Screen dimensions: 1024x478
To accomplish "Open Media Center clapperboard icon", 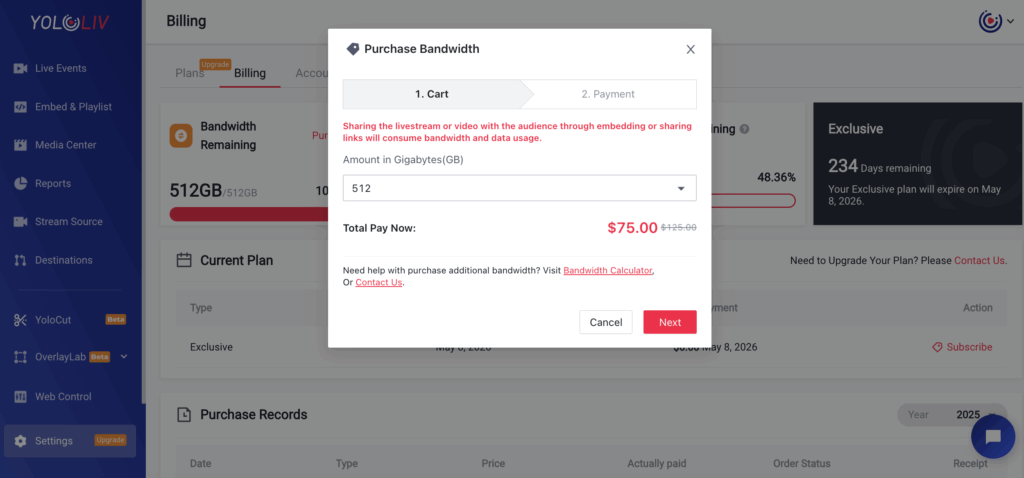I will pyautogui.click(x=20, y=145).
